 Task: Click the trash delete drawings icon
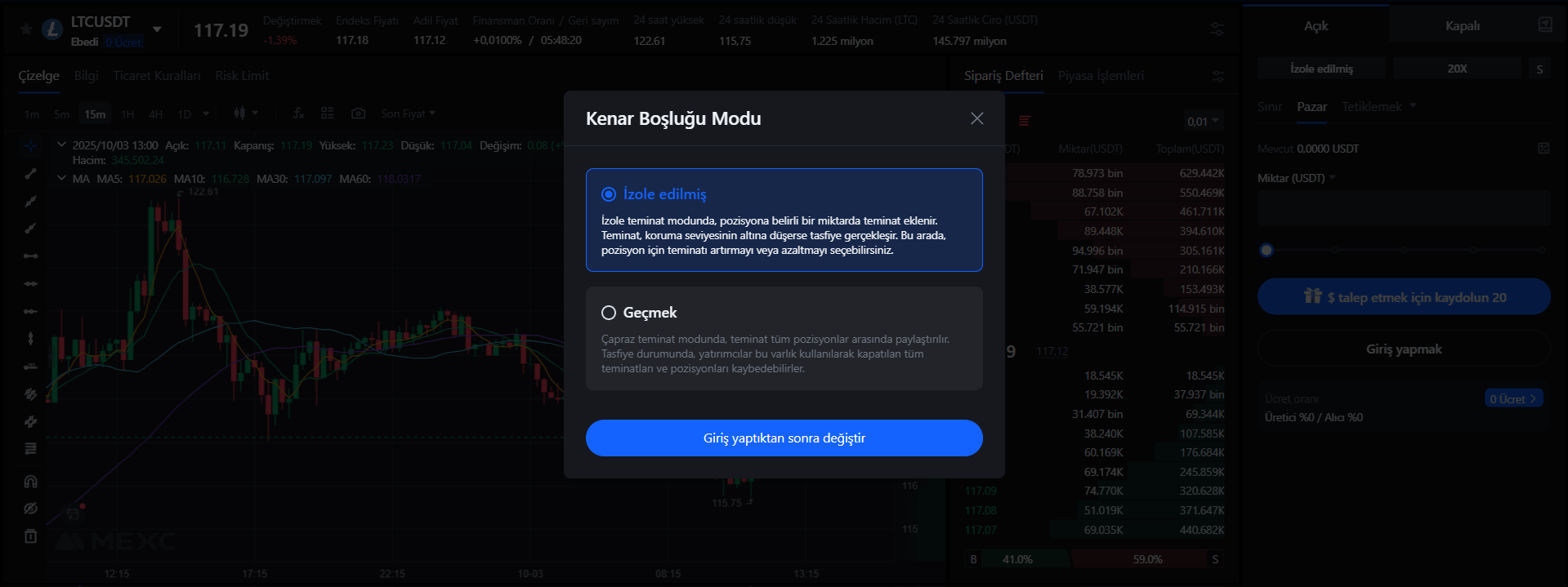31,536
